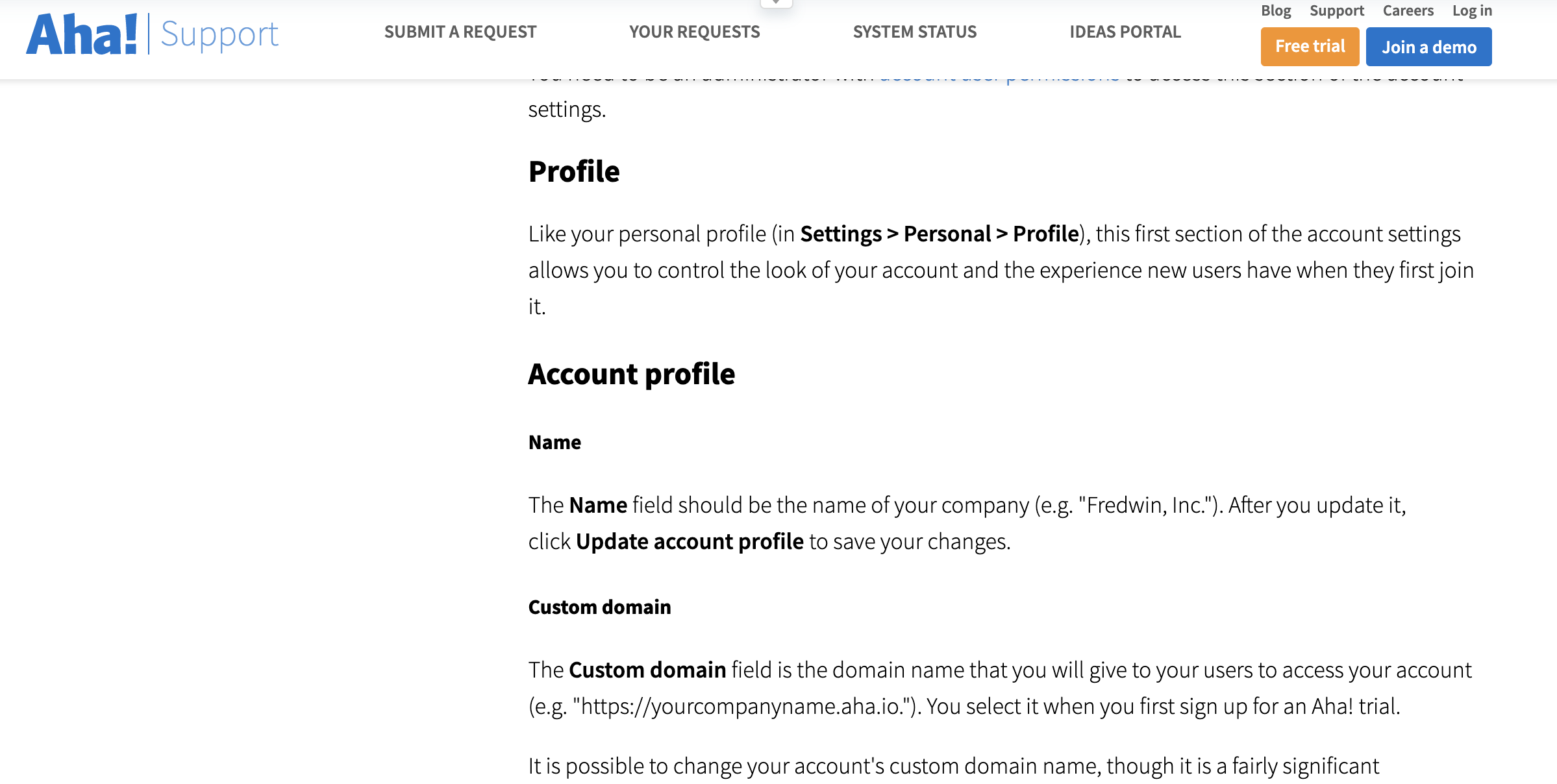Click the bold Settings > Personal > Profile text
Screen dimensions: 1557x784
tap(939, 234)
